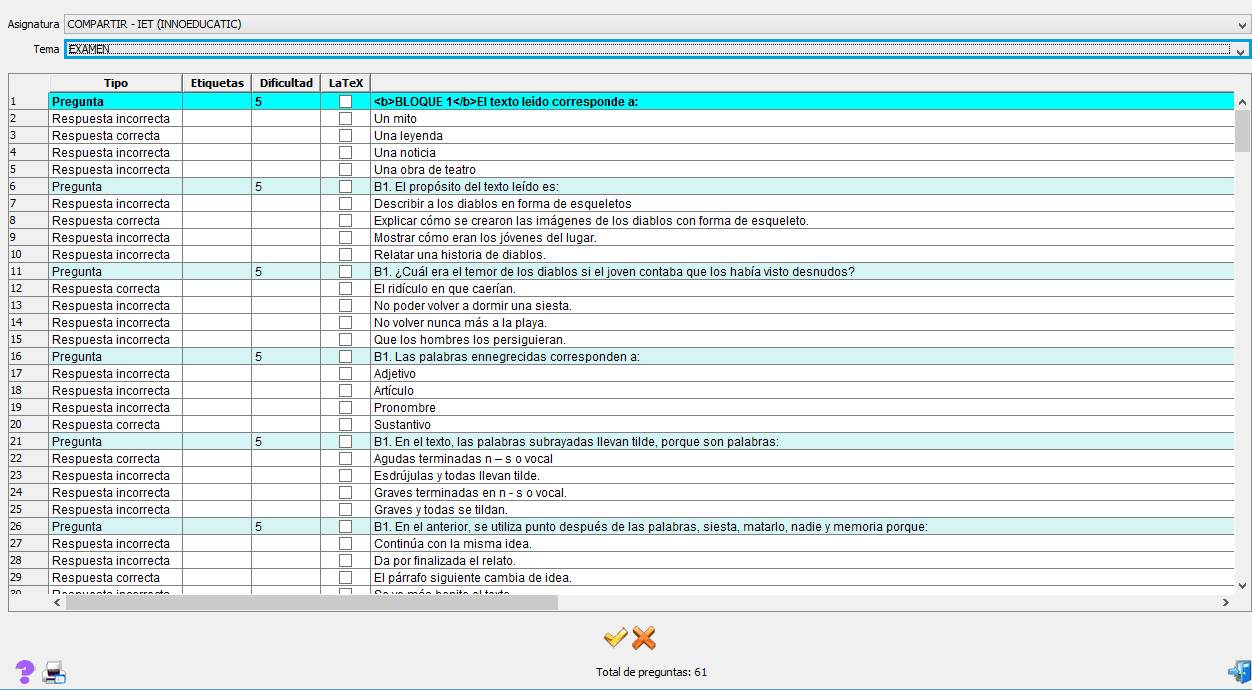
Task: Click the Etiquetas column header
Action: (217, 83)
